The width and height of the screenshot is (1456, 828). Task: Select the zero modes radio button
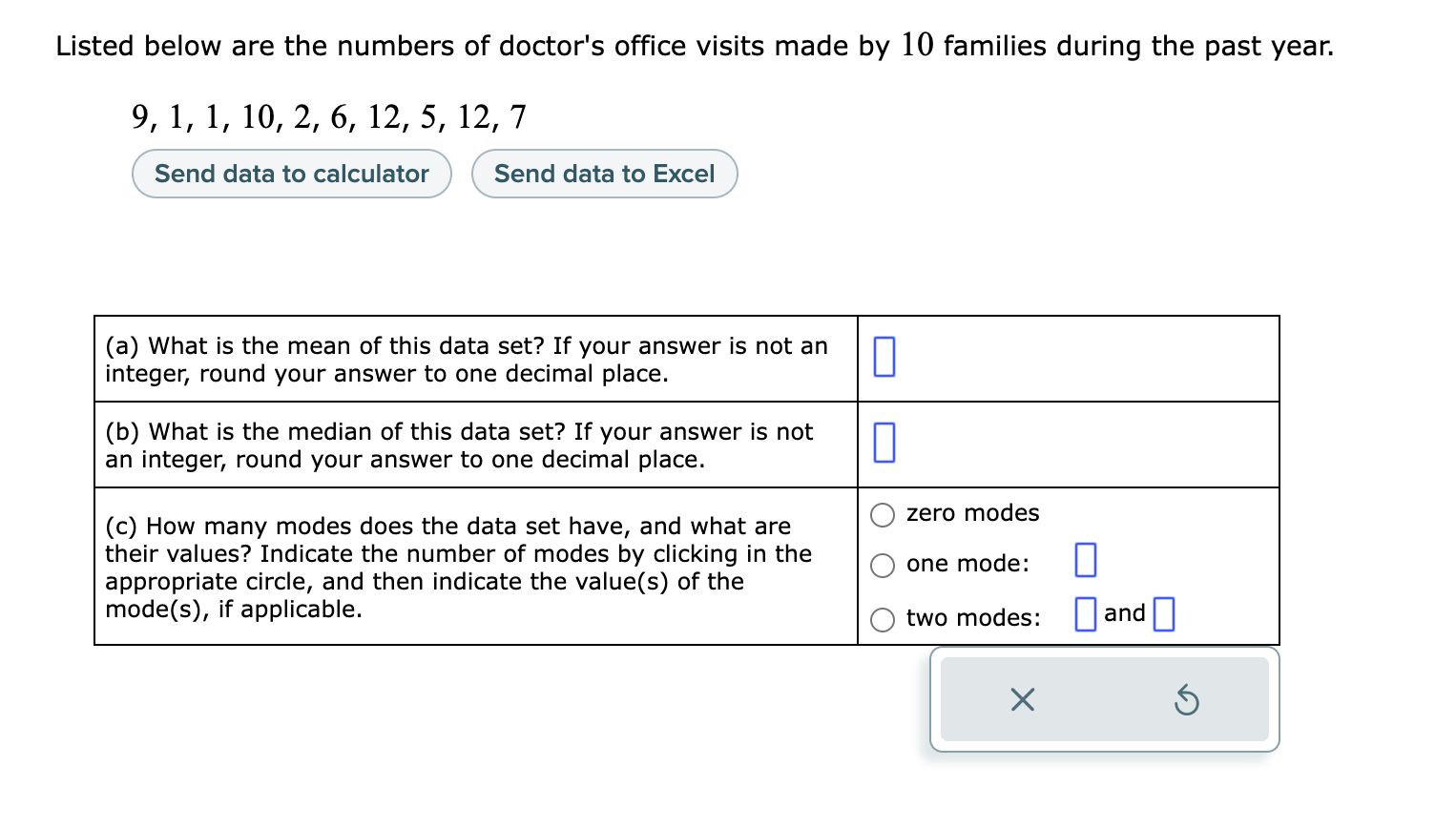point(883,515)
